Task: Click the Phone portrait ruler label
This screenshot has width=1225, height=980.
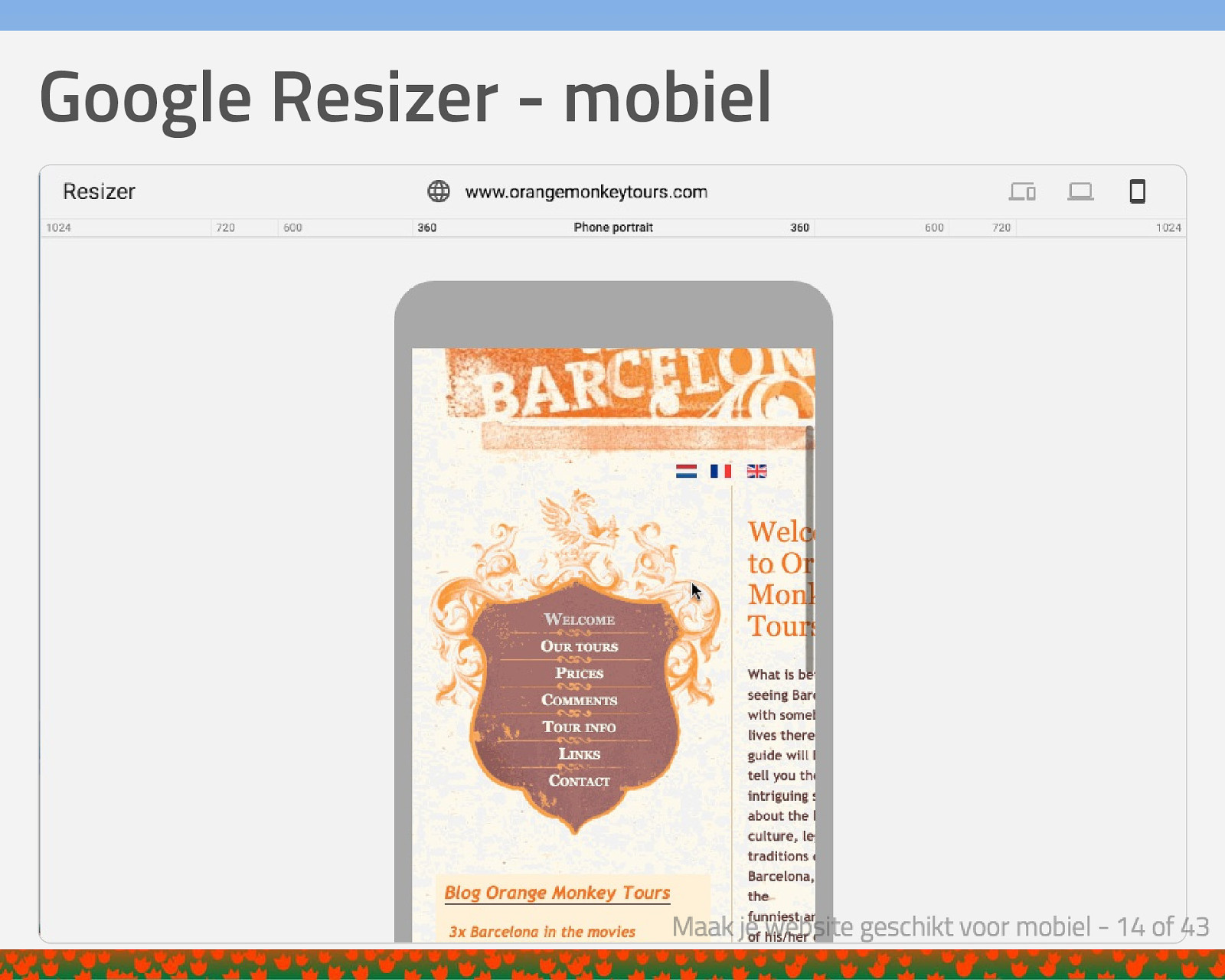Action: point(613,227)
